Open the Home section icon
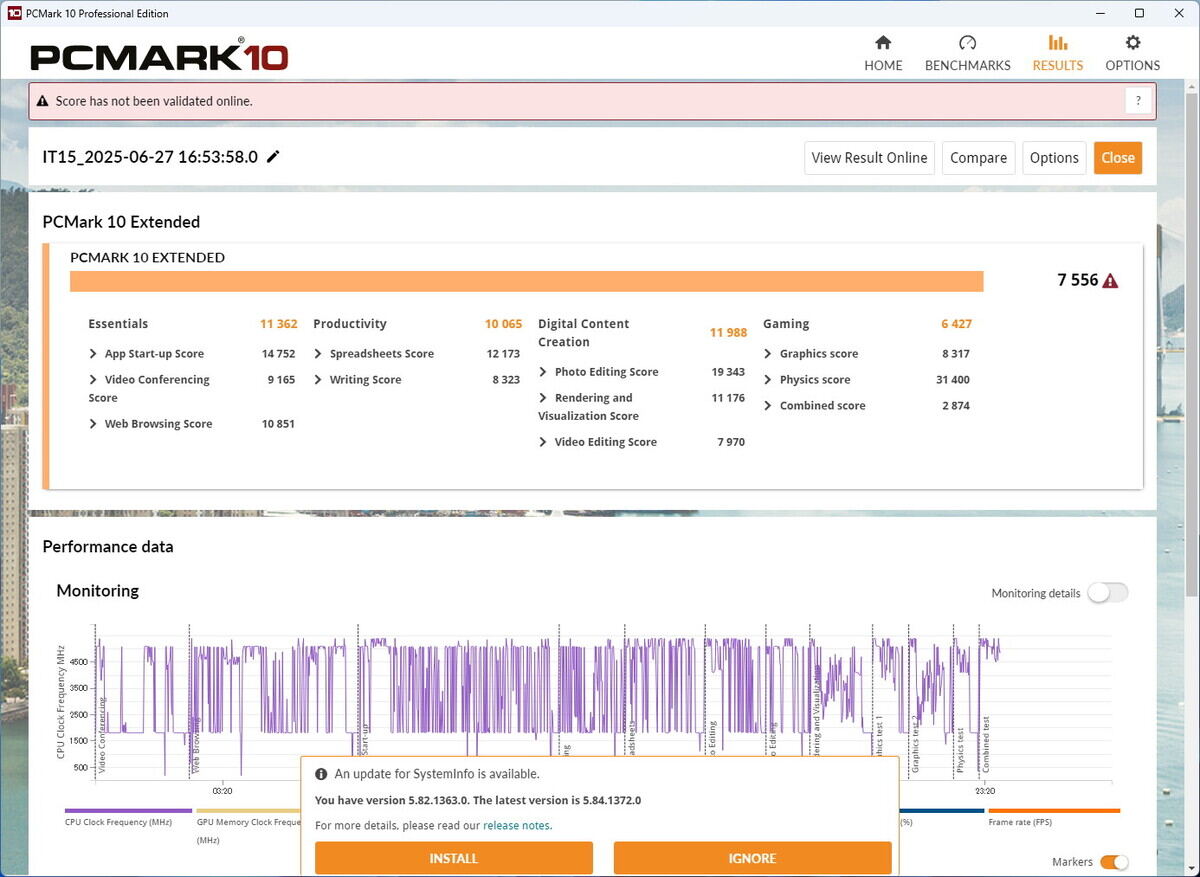1200x877 pixels. point(883,43)
